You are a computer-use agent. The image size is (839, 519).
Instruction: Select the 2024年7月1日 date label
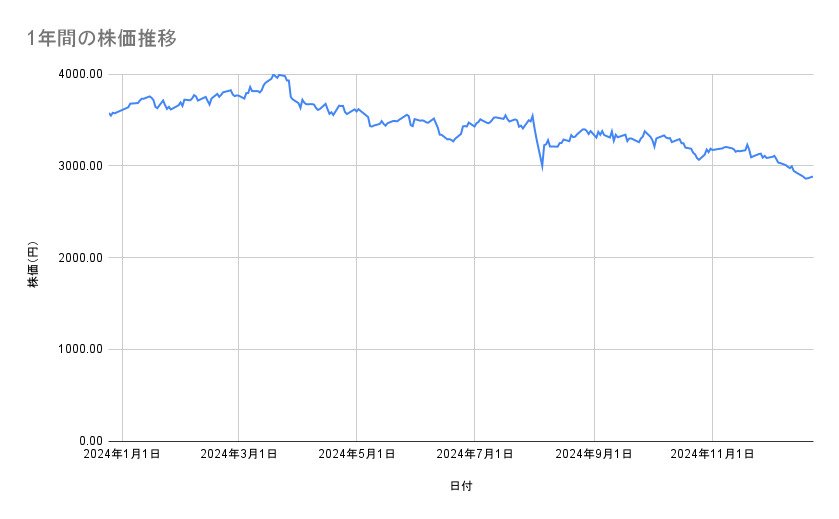[x=475, y=454]
